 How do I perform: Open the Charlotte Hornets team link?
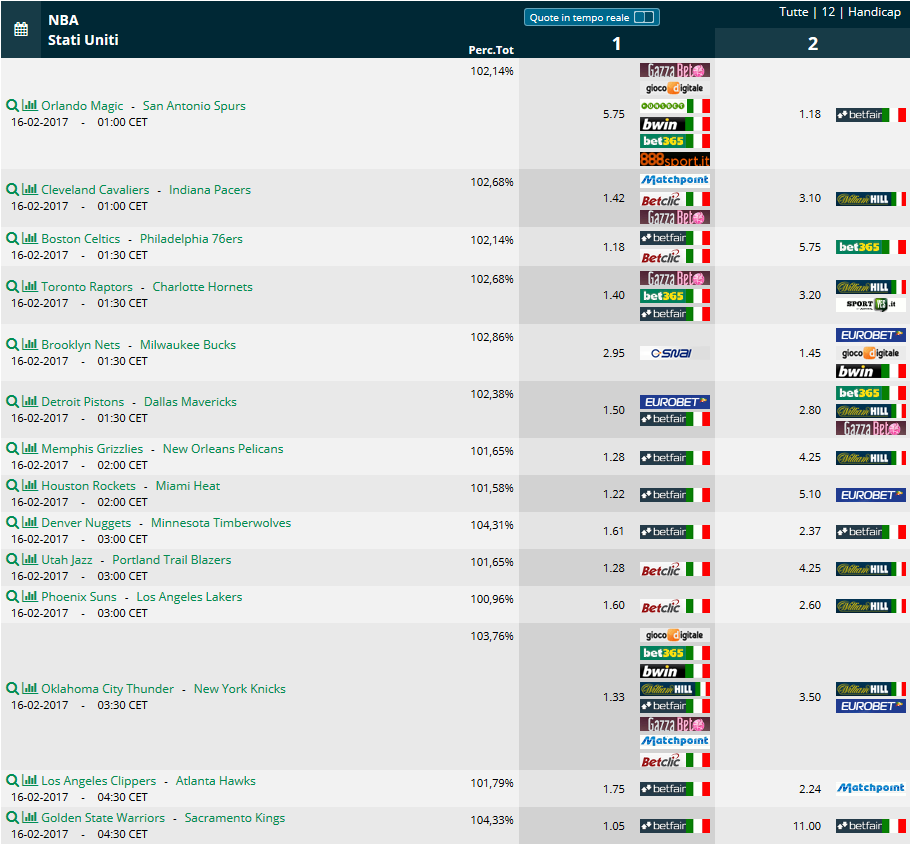pos(203,287)
